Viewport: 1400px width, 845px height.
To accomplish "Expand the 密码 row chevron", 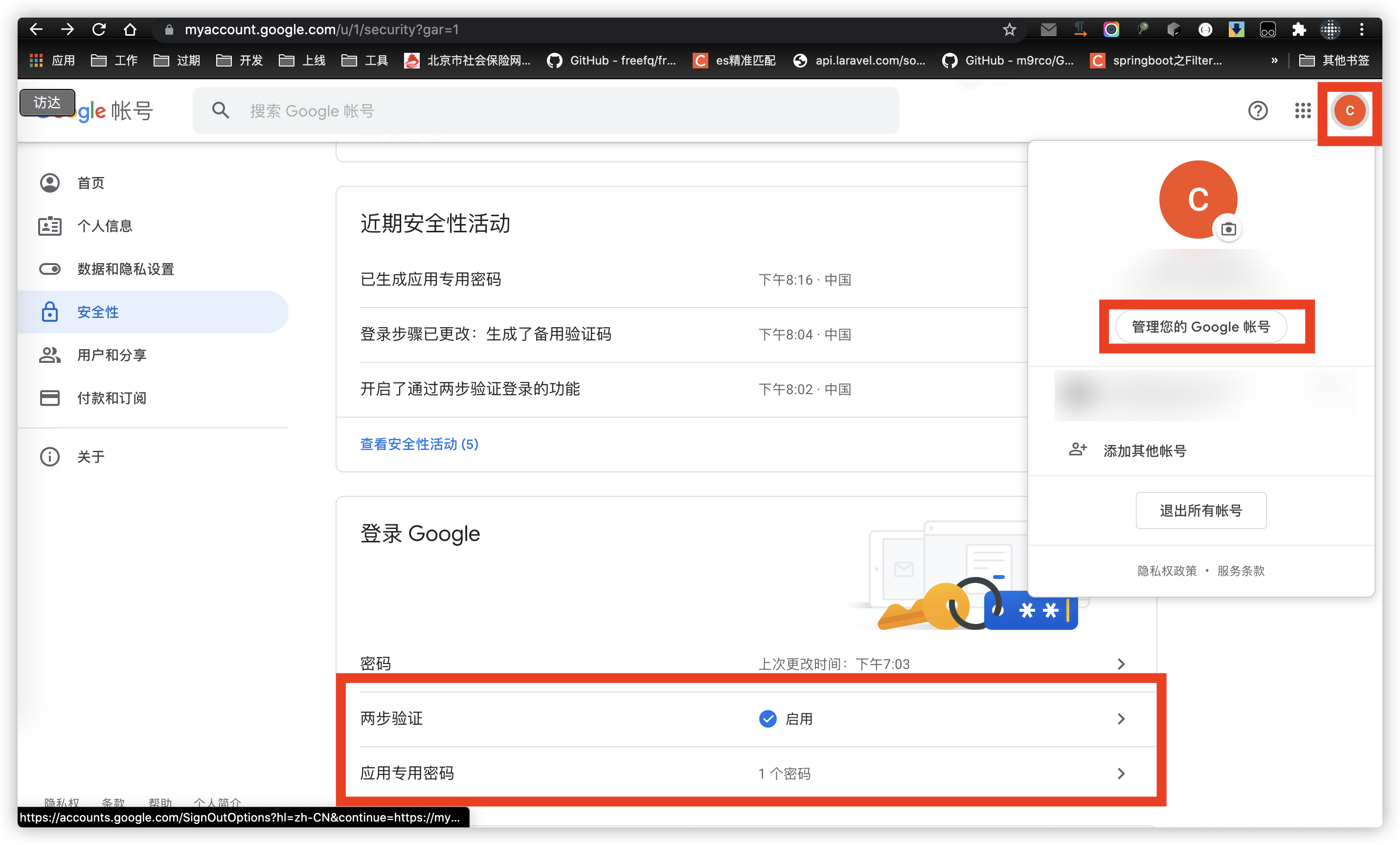I will click(1121, 664).
